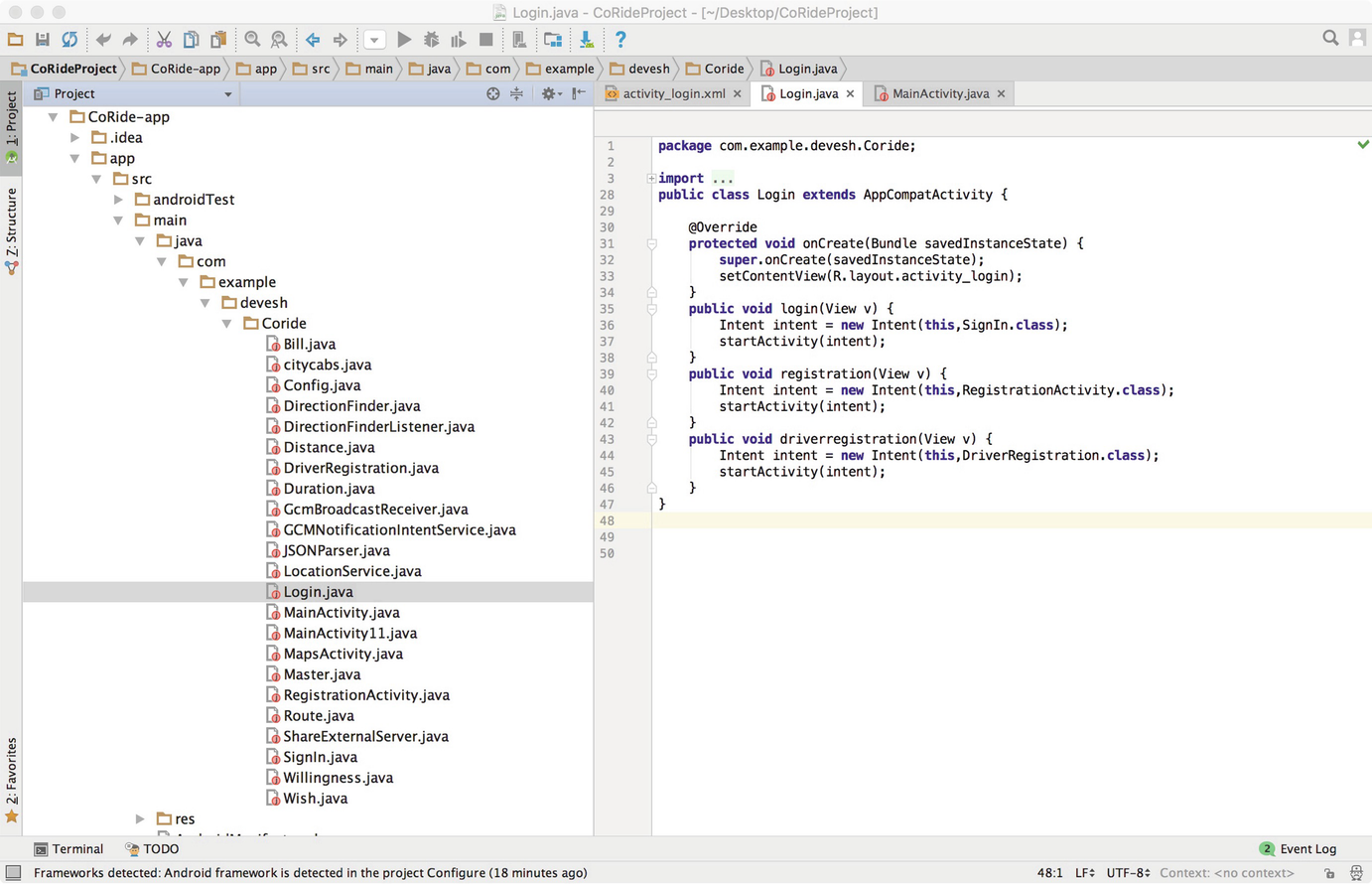Expand the res folder node

[x=141, y=819]
